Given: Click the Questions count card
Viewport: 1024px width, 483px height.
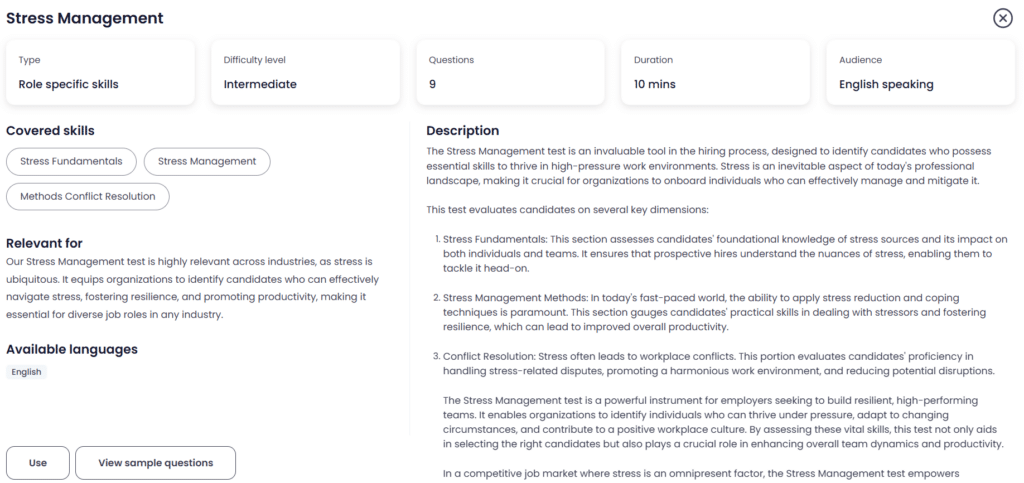Looking at the screenshot, I should click(x=511, y=72).
